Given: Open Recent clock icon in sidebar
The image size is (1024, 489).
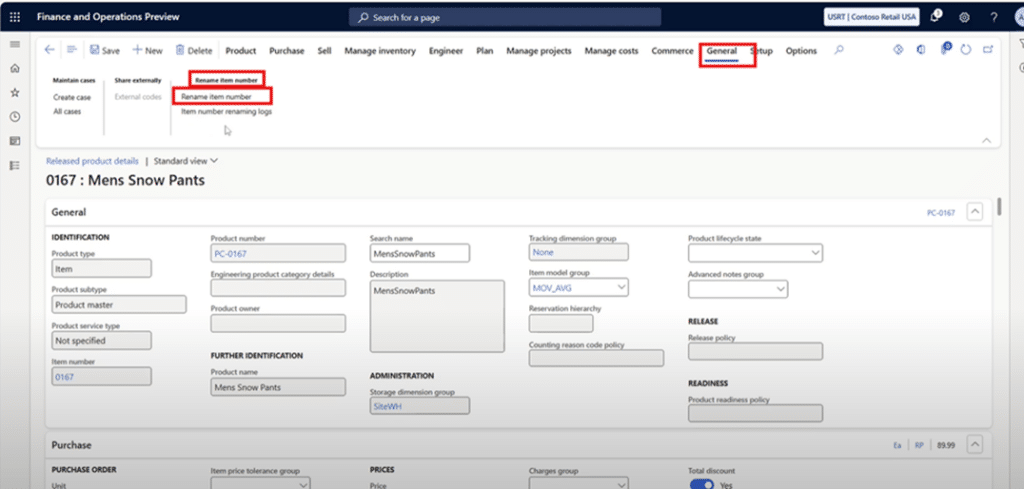Looking at the screenshot, I should pyautogui.click(x=14, y=117).
